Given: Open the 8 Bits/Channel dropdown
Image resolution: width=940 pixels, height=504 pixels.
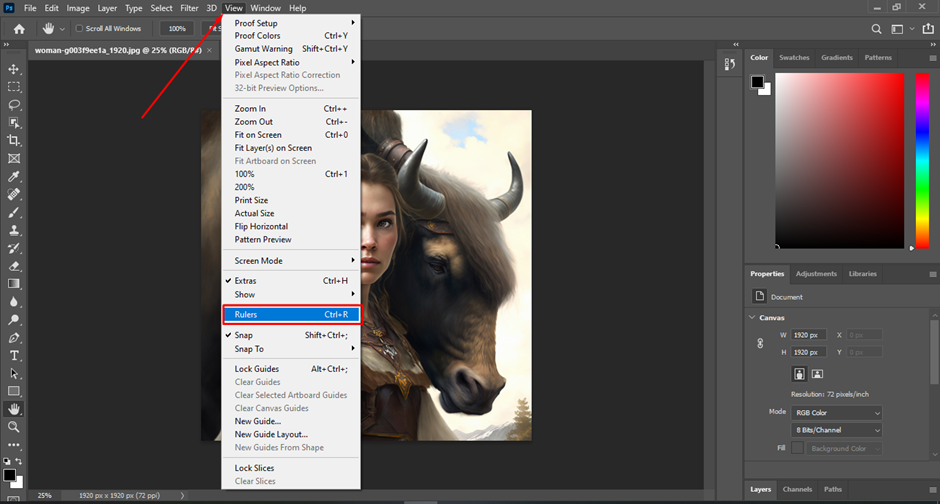Looking at the screenshot, I should click(837, 430).
